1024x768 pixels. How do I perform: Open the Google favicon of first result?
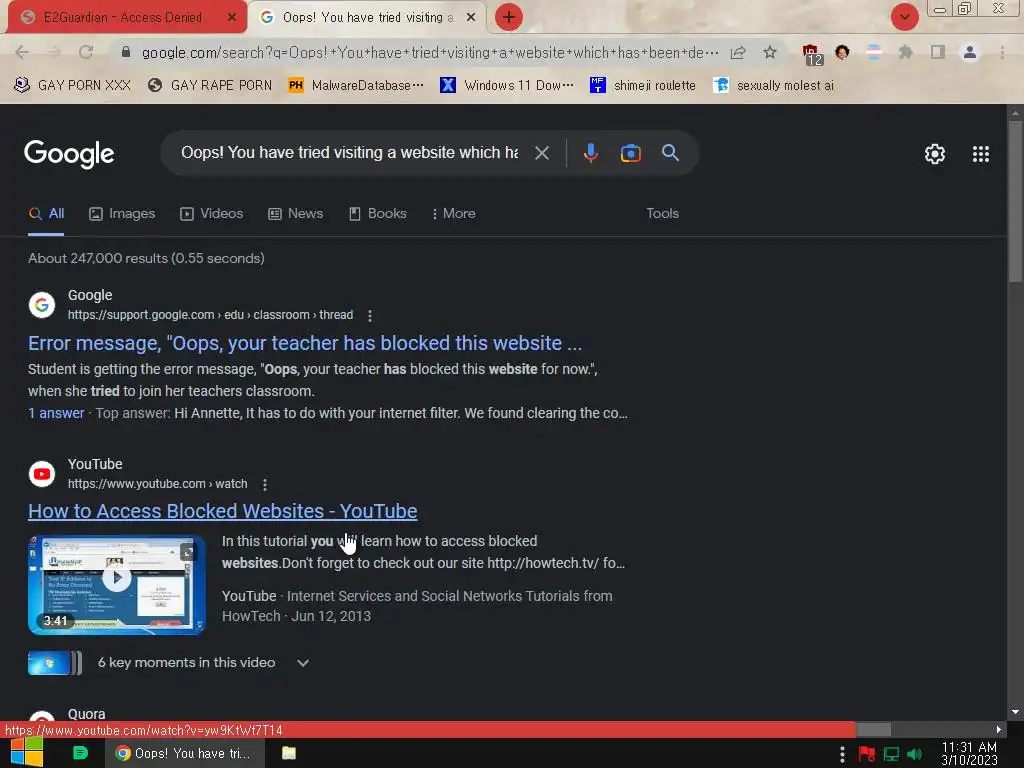pos(42,304)
